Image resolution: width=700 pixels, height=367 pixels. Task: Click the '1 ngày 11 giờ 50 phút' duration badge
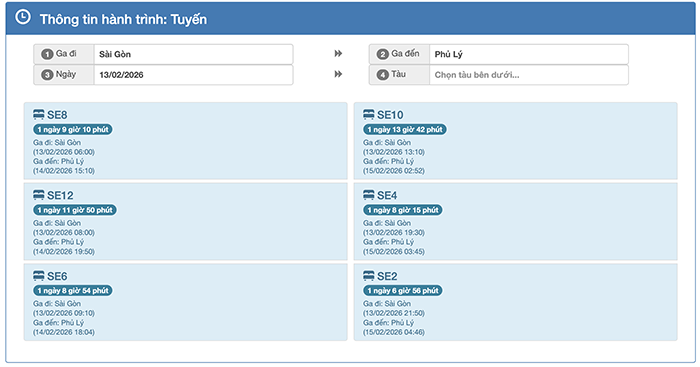tap(75, 210)
